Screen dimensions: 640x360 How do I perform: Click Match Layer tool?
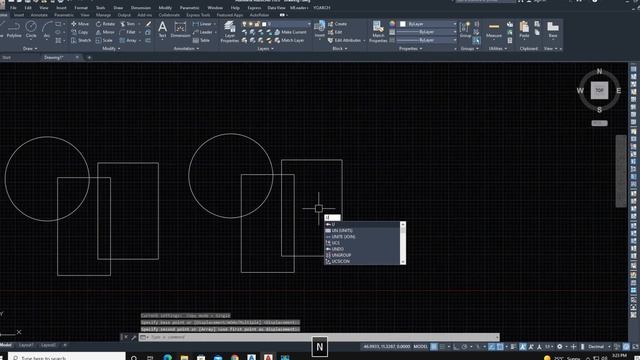(x=289, y=40)
